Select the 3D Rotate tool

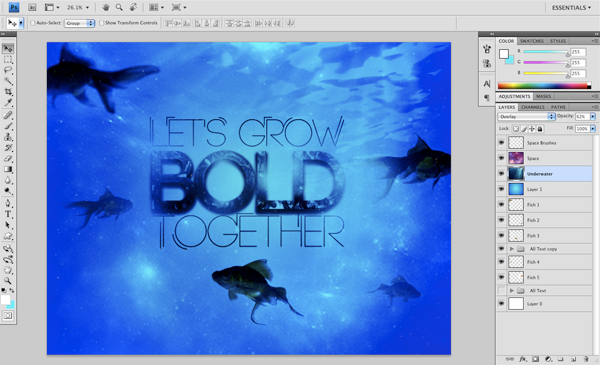[8, 249]
